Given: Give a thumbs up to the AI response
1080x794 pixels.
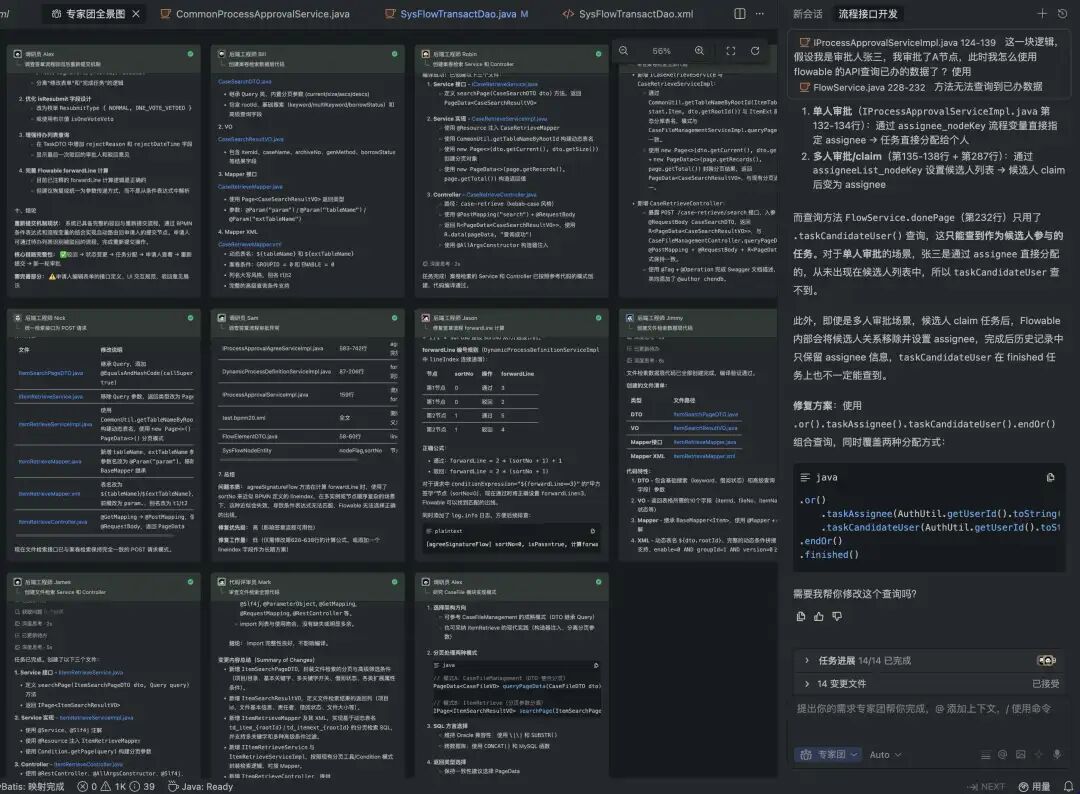Looking at the screenshot, I should pos(819,616).
